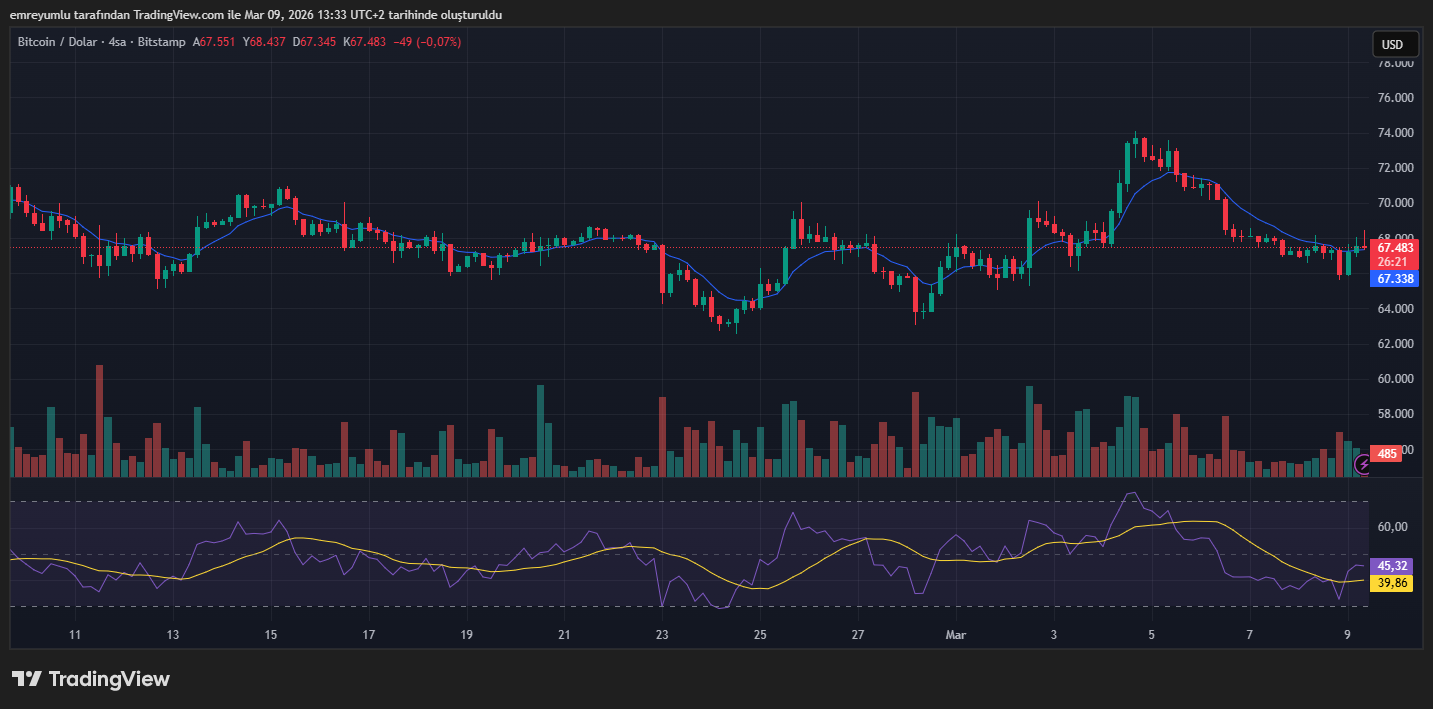Click the 9 date on the time axis
The height and width of the screenshot is (709, 1433).
pyautogui.click(x=1347, y=635)
